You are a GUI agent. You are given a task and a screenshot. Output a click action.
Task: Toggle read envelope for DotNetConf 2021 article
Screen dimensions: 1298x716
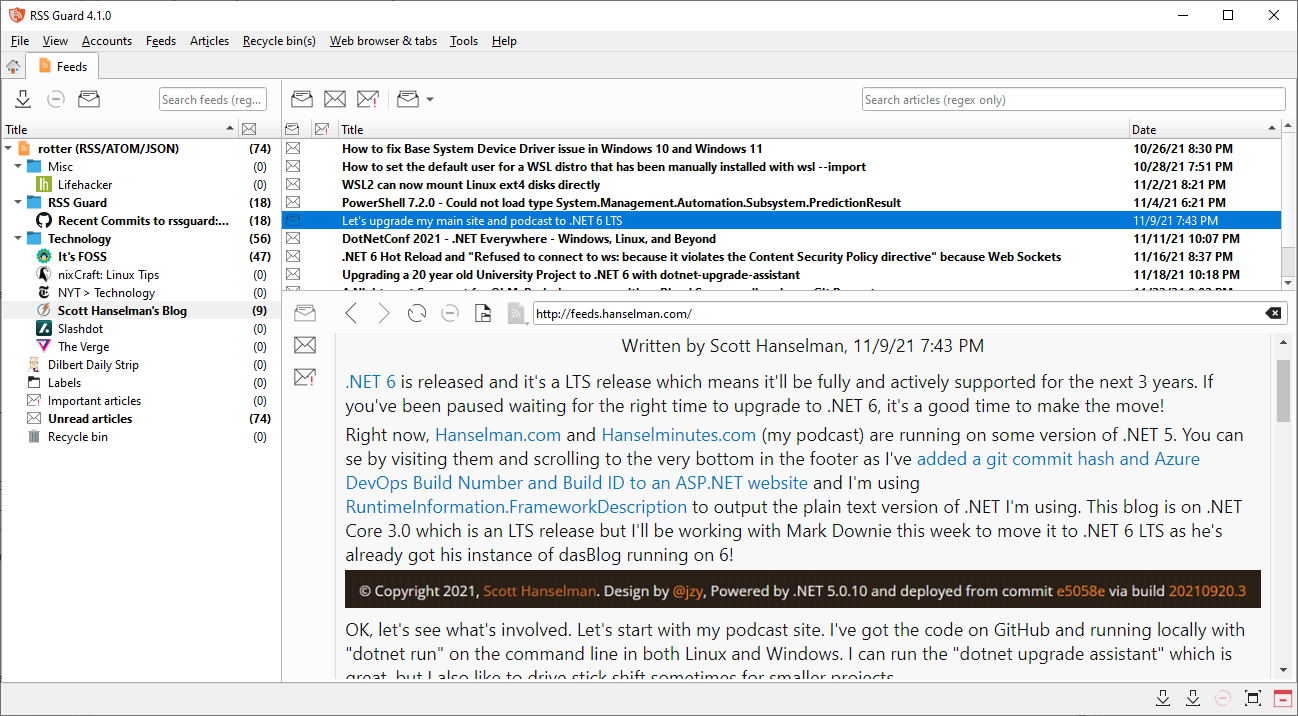tap(293, 239)
